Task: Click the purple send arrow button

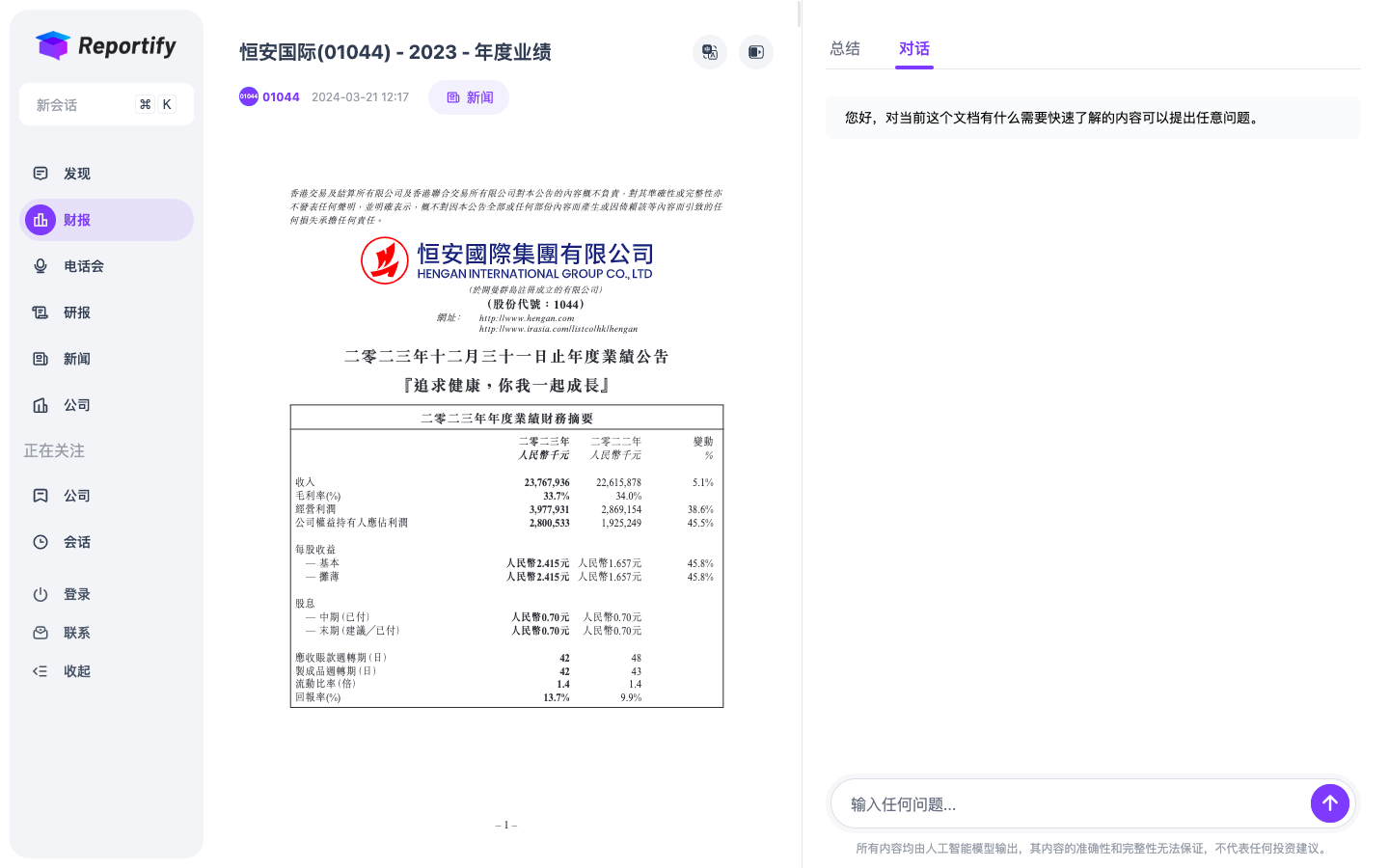Action: tap(1330, 802)
